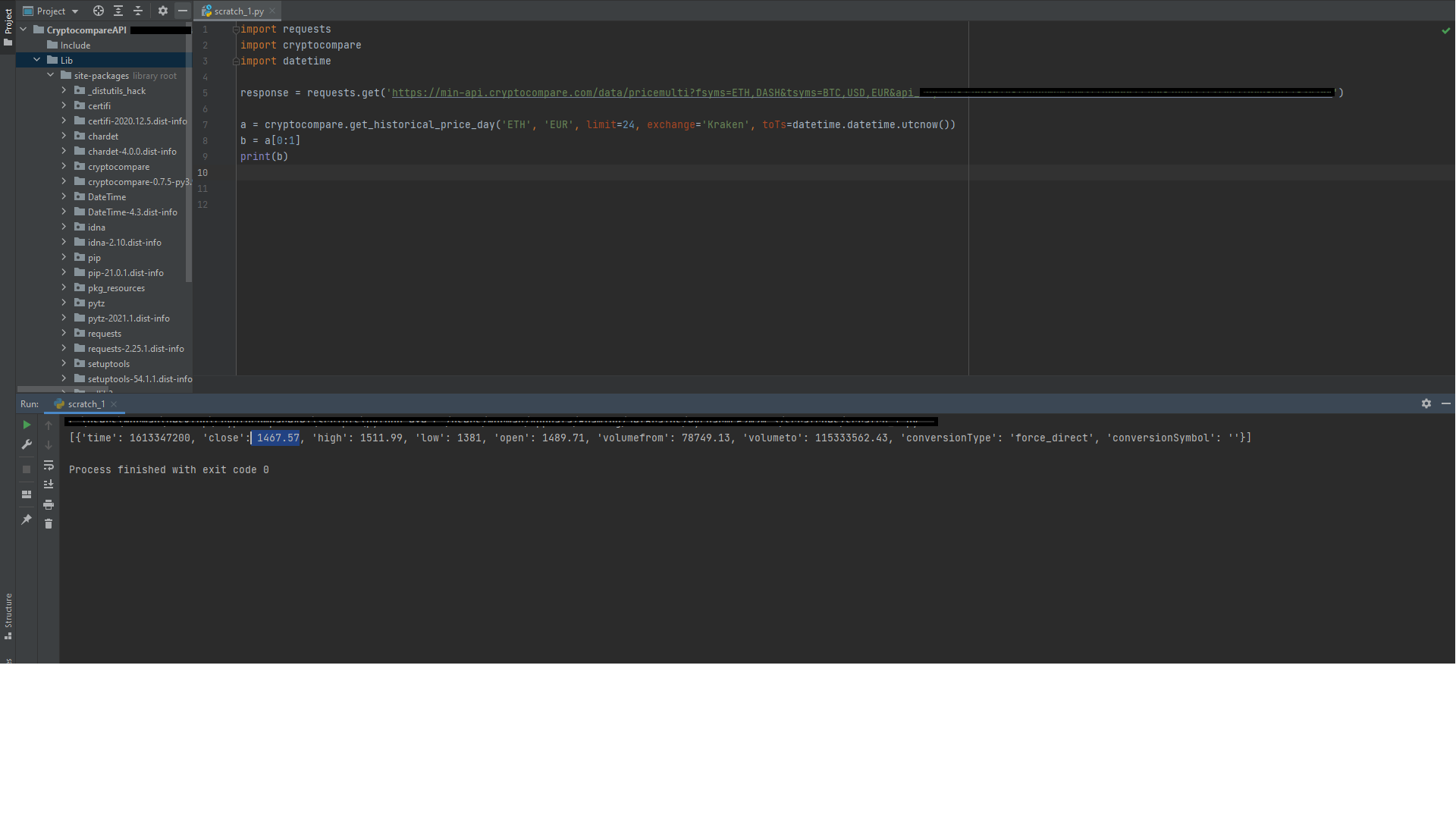
Task: Expand the idna folder
Action: 64,227
